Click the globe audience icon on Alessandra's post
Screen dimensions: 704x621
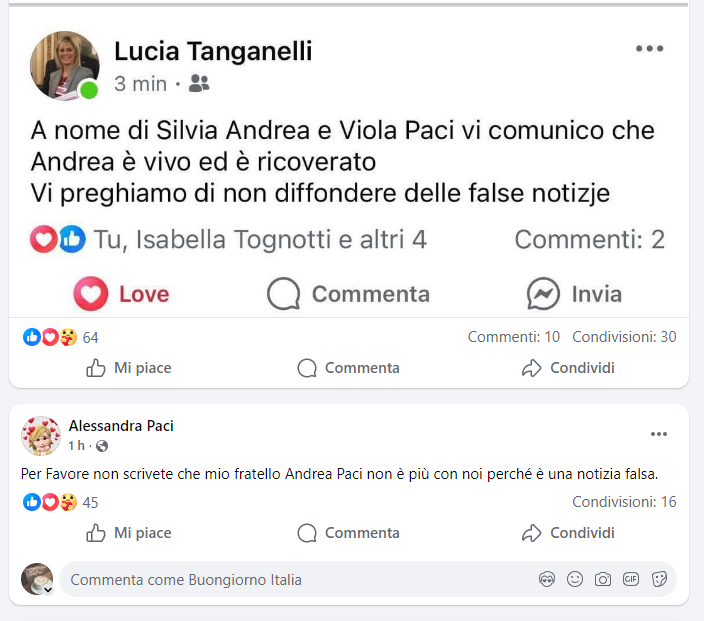click(x=102, y=446)
